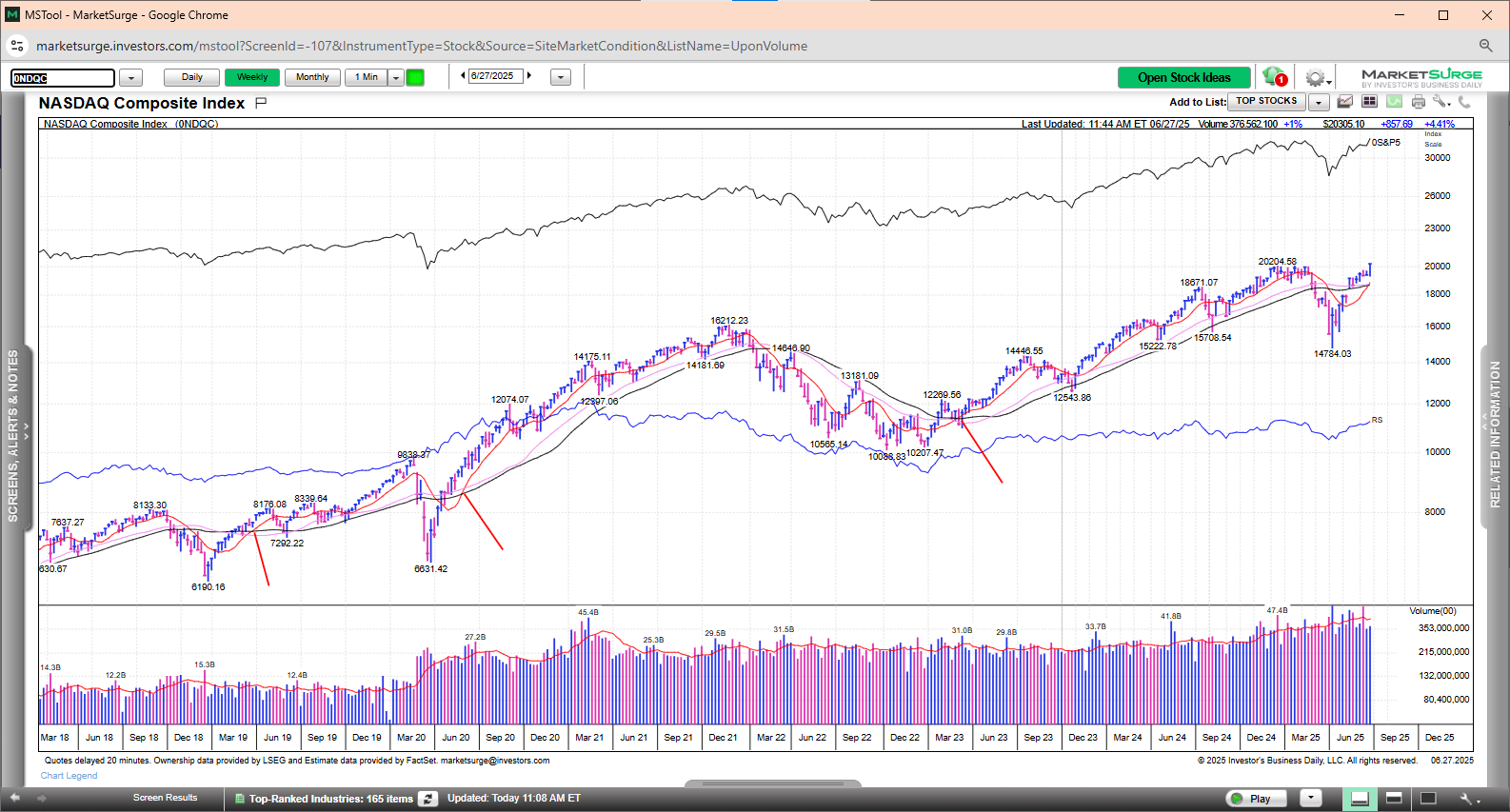Click Top-Ranked Industries: 165 items label
This screenshot has width=1510, height=812.
coord(331,799)
